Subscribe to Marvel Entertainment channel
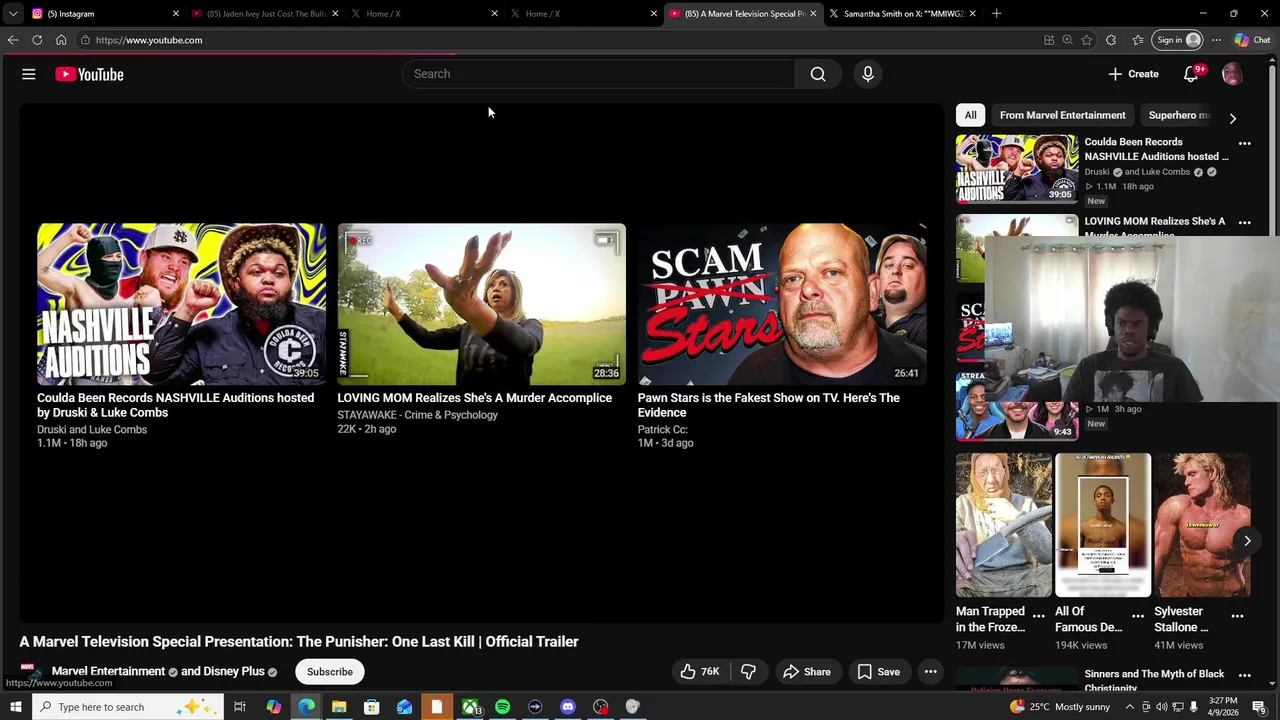Image resolution: width=1280 pixels, height=720 pixels. coord(330,672)
